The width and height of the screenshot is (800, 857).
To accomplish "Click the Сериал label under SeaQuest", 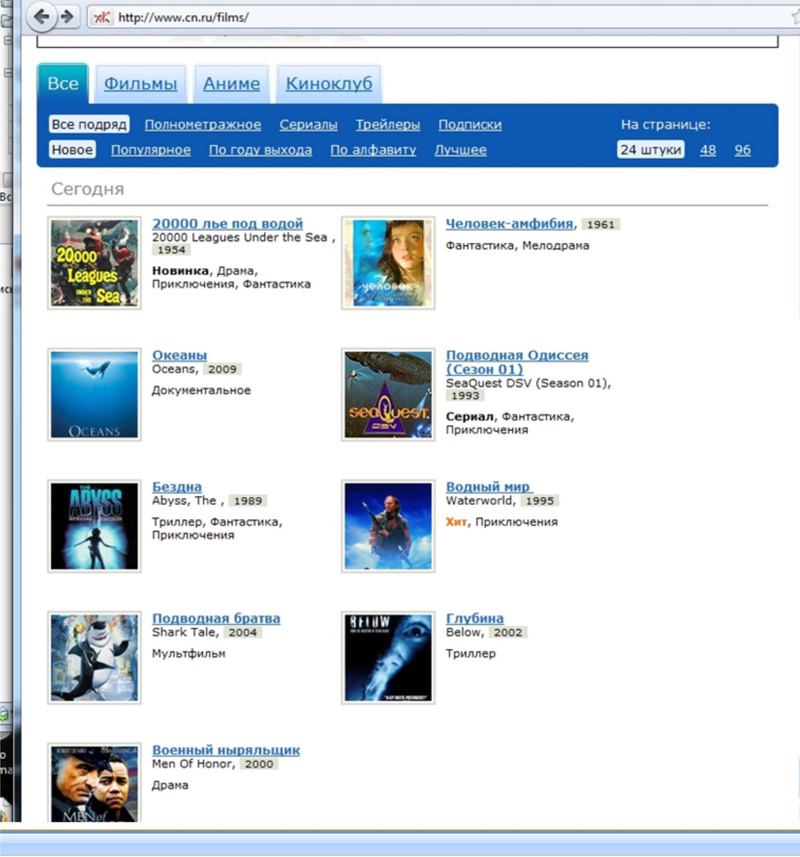I will coord(469,416).
